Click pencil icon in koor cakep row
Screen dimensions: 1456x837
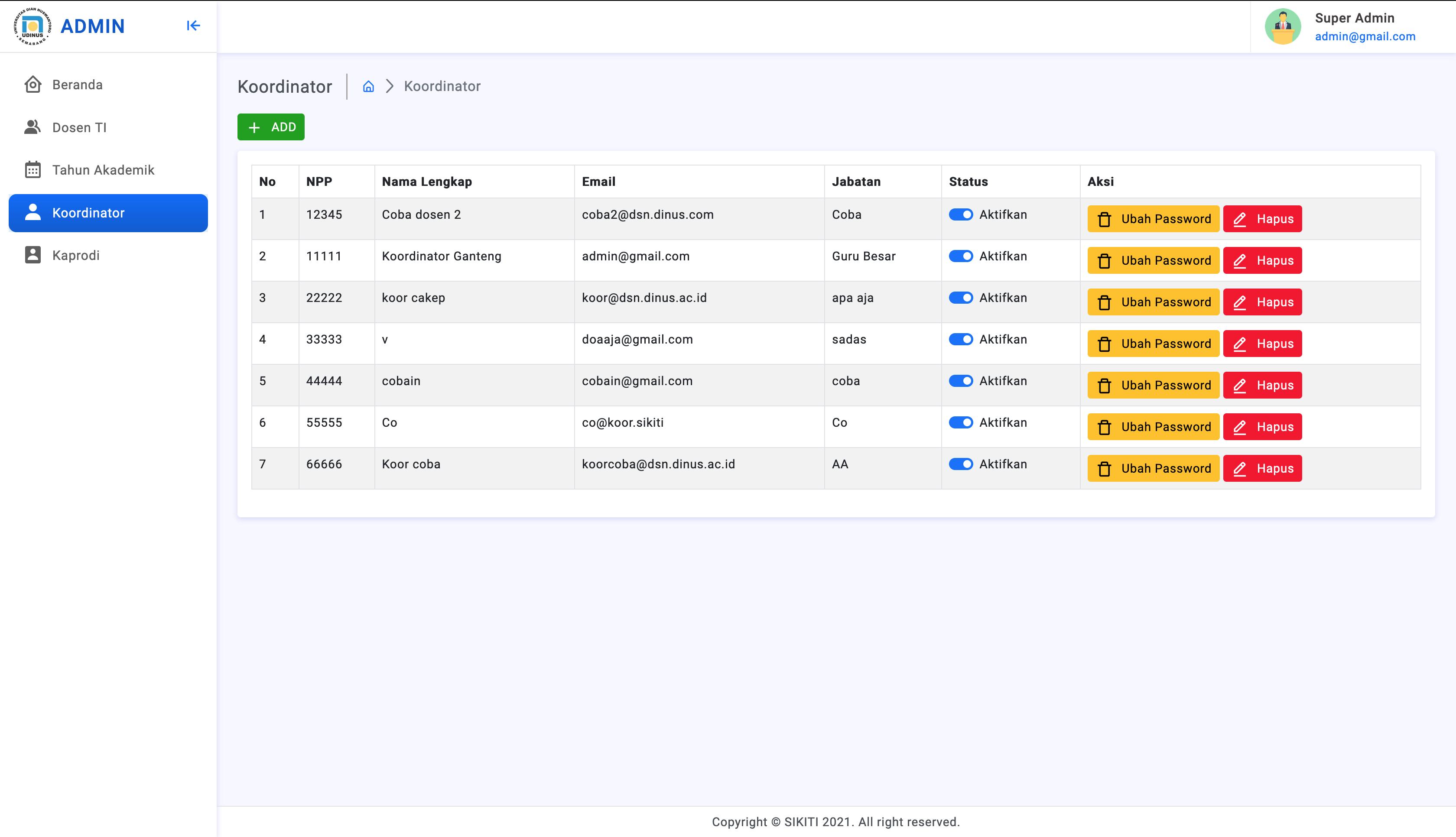point(1239,302)
